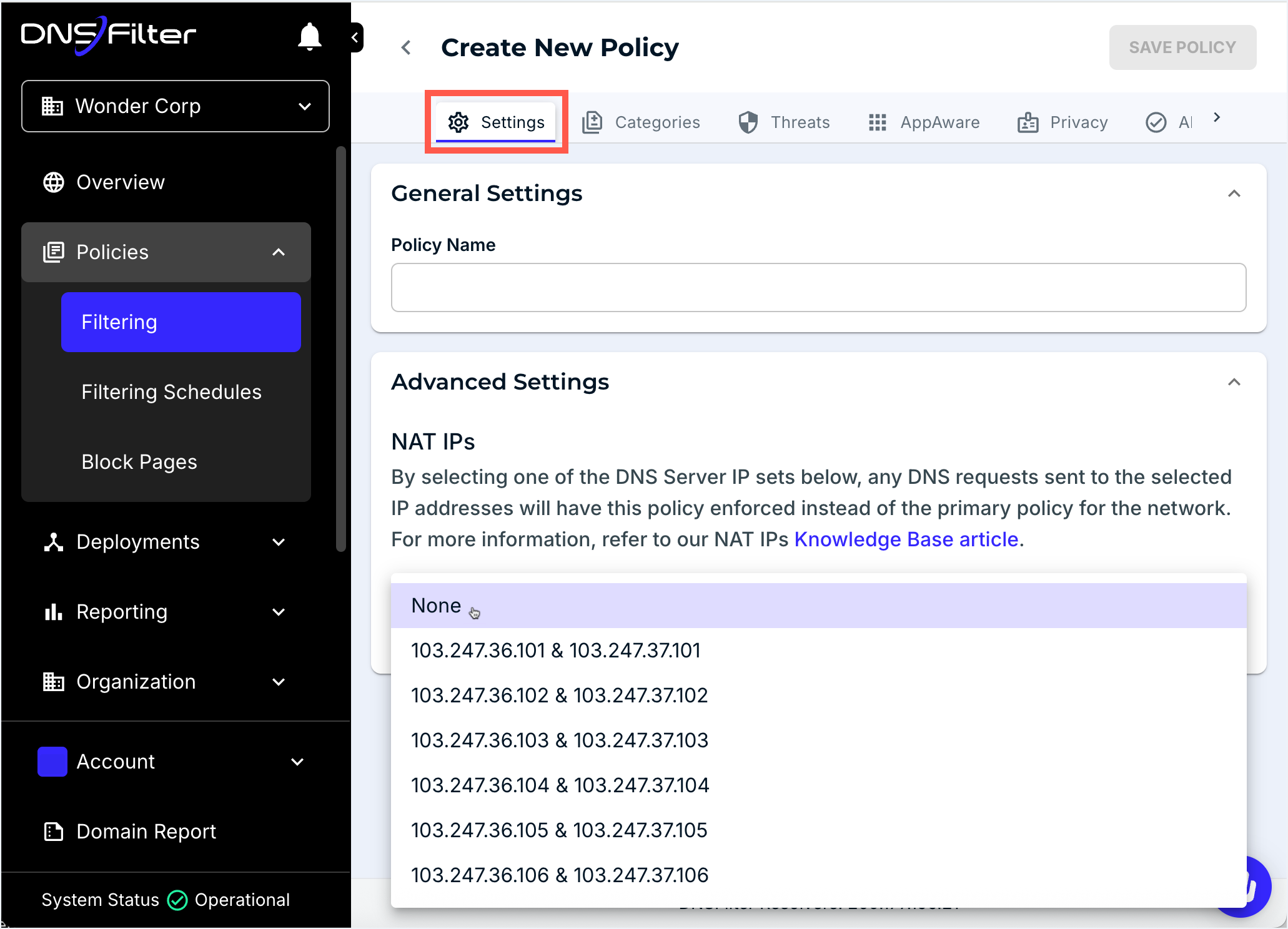Image resolution: width=1288 pixels, height=929 pixels.
Task: Collapse the Advanced Settings panel
Action: [1234, 382]
